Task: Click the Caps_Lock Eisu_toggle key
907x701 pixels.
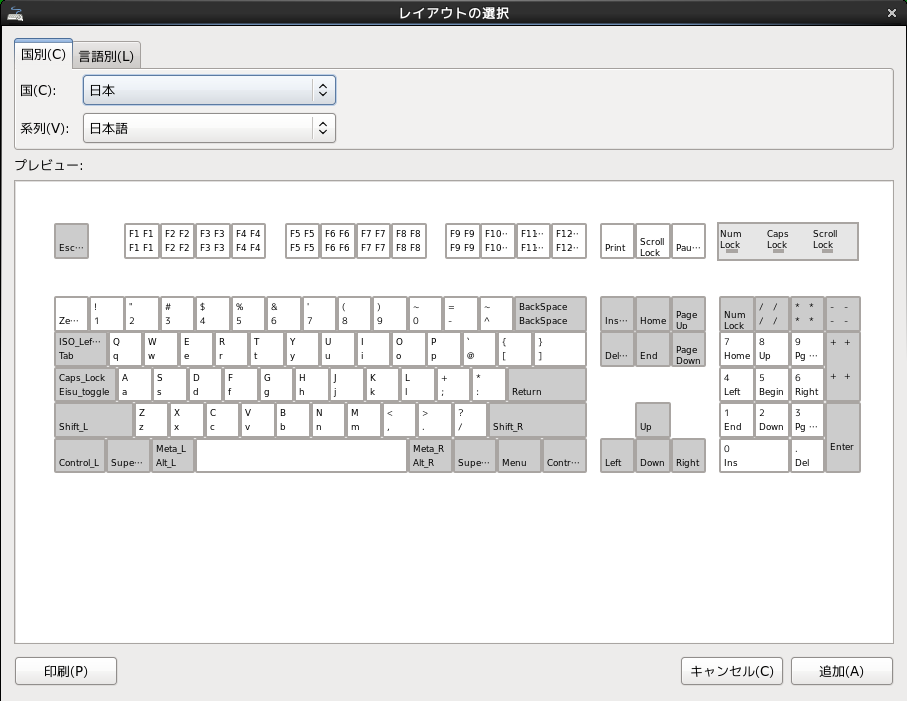Action: tap(85, 385)
